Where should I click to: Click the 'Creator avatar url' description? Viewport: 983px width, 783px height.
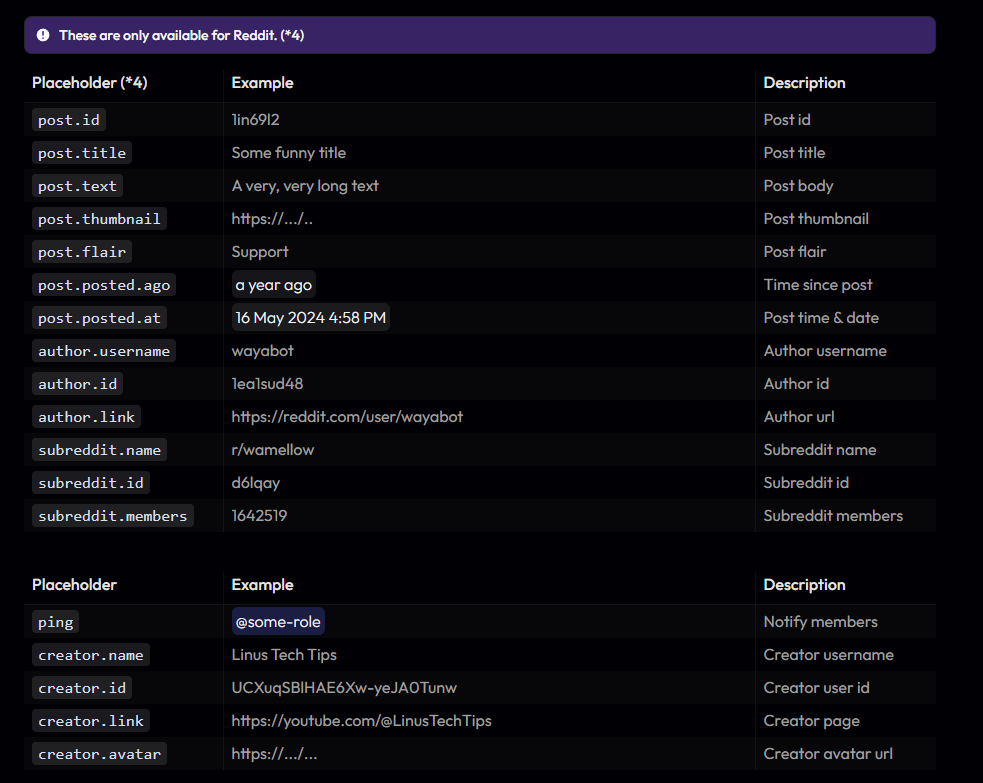point(828,754)
